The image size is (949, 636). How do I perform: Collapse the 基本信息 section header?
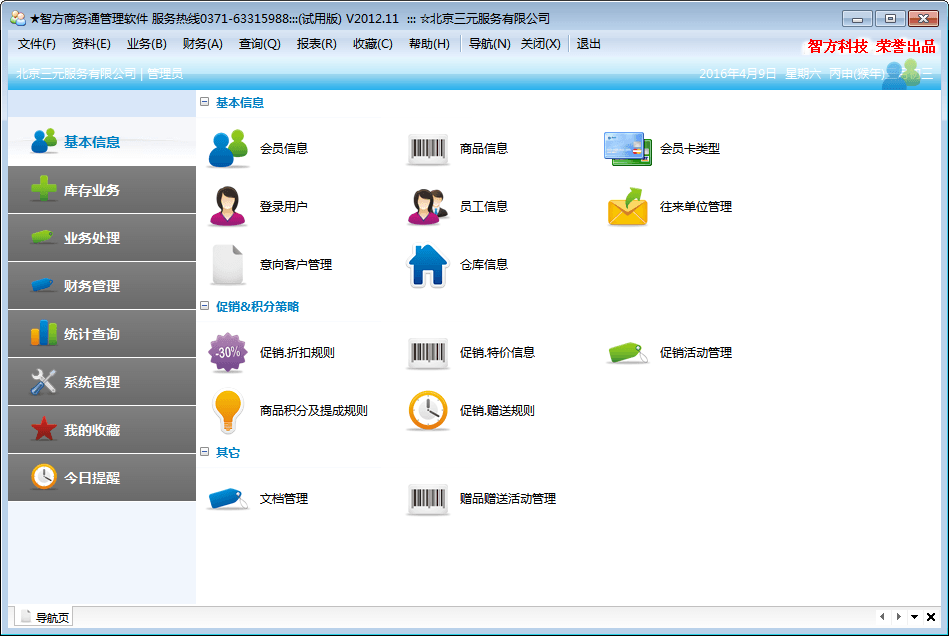coord(205,102)
